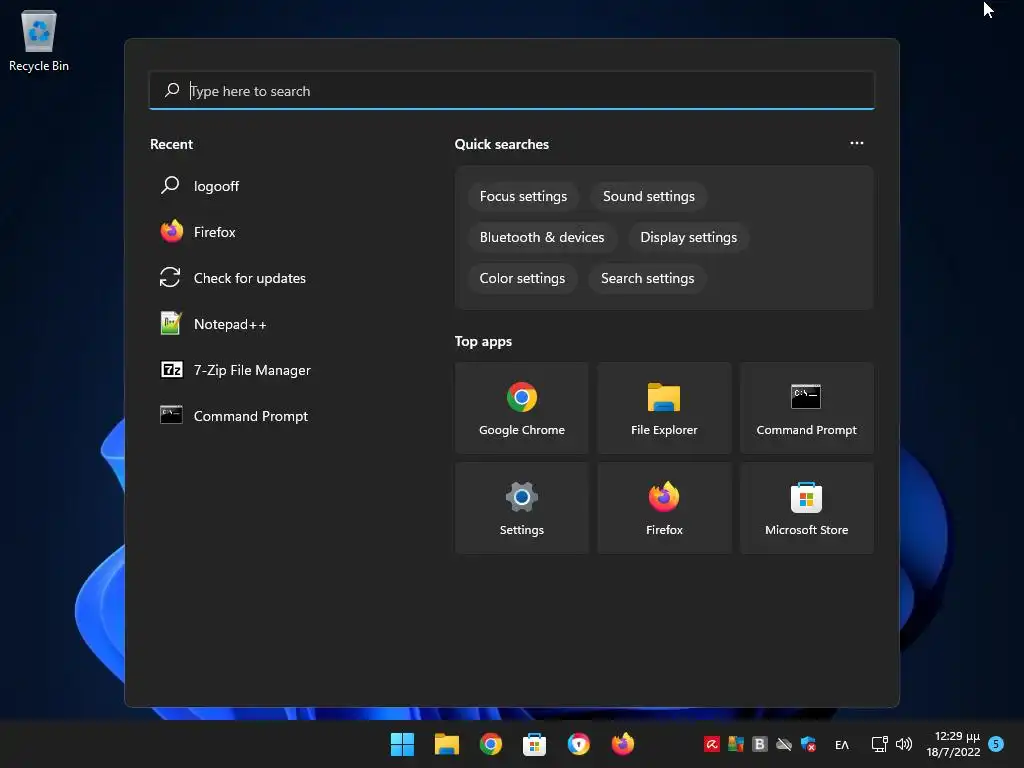Open Command Prompt tile in Top apps

pos(807,408)
